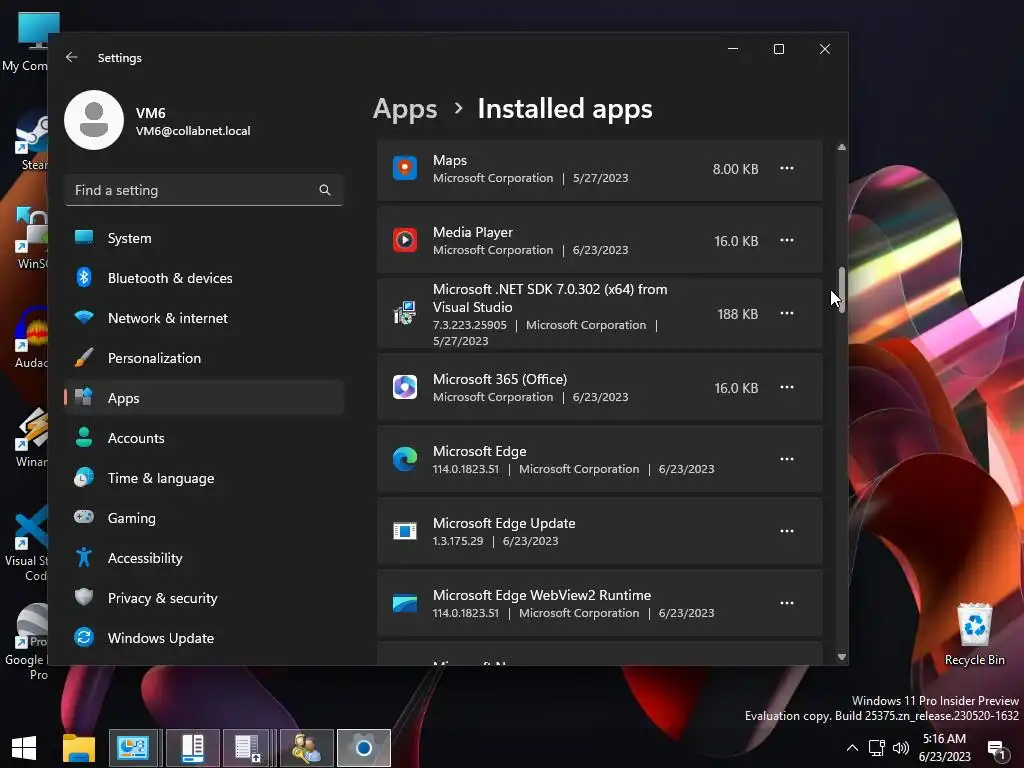The height and width of the screenshot is (768, 1024).
Task: Open more options for Maps
Action: point(787,168)
